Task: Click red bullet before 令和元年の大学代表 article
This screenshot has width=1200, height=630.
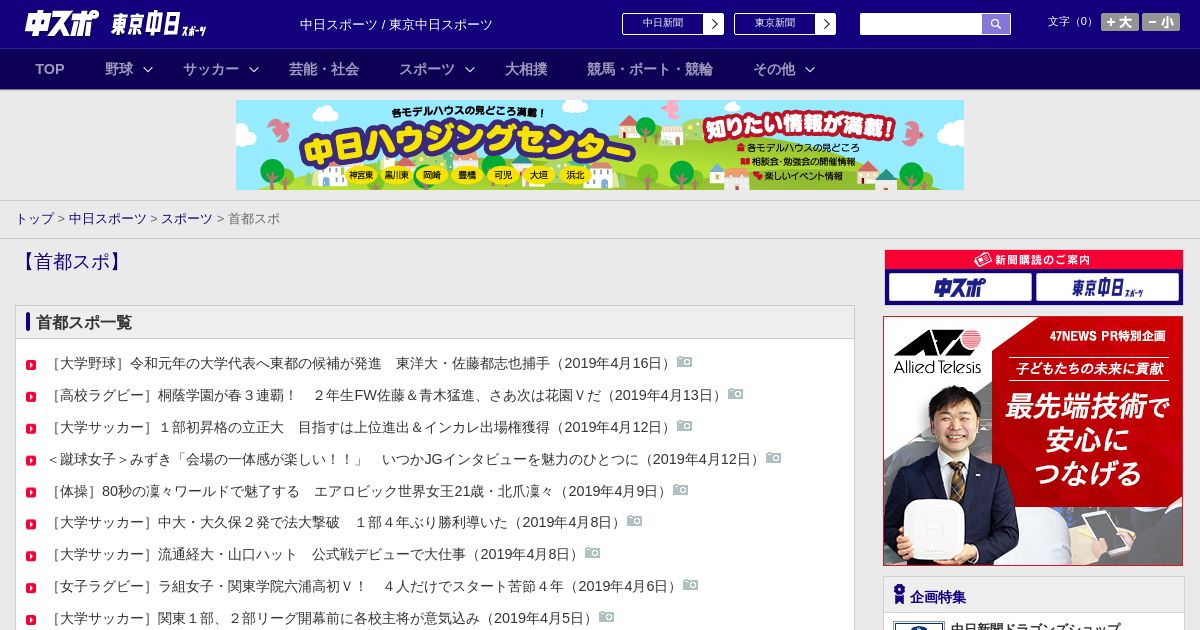Action: pos(31,365)
